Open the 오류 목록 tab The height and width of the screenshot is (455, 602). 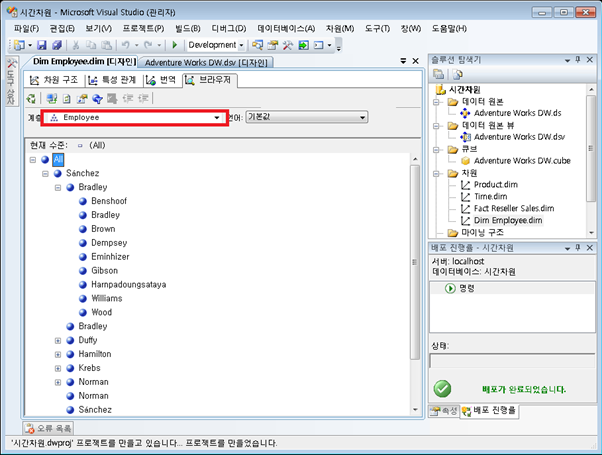tap(48, 428)
